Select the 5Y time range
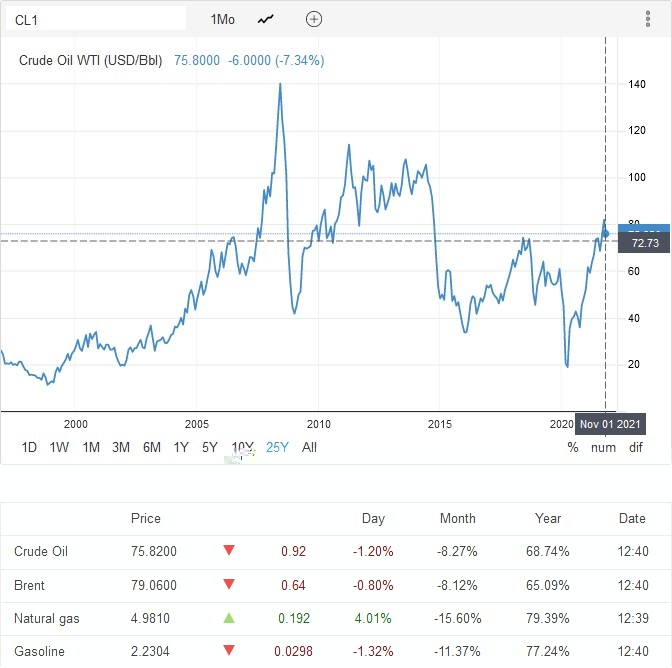Screen dimensions: 672x668 pyautogui.click(x=209, y=447)
